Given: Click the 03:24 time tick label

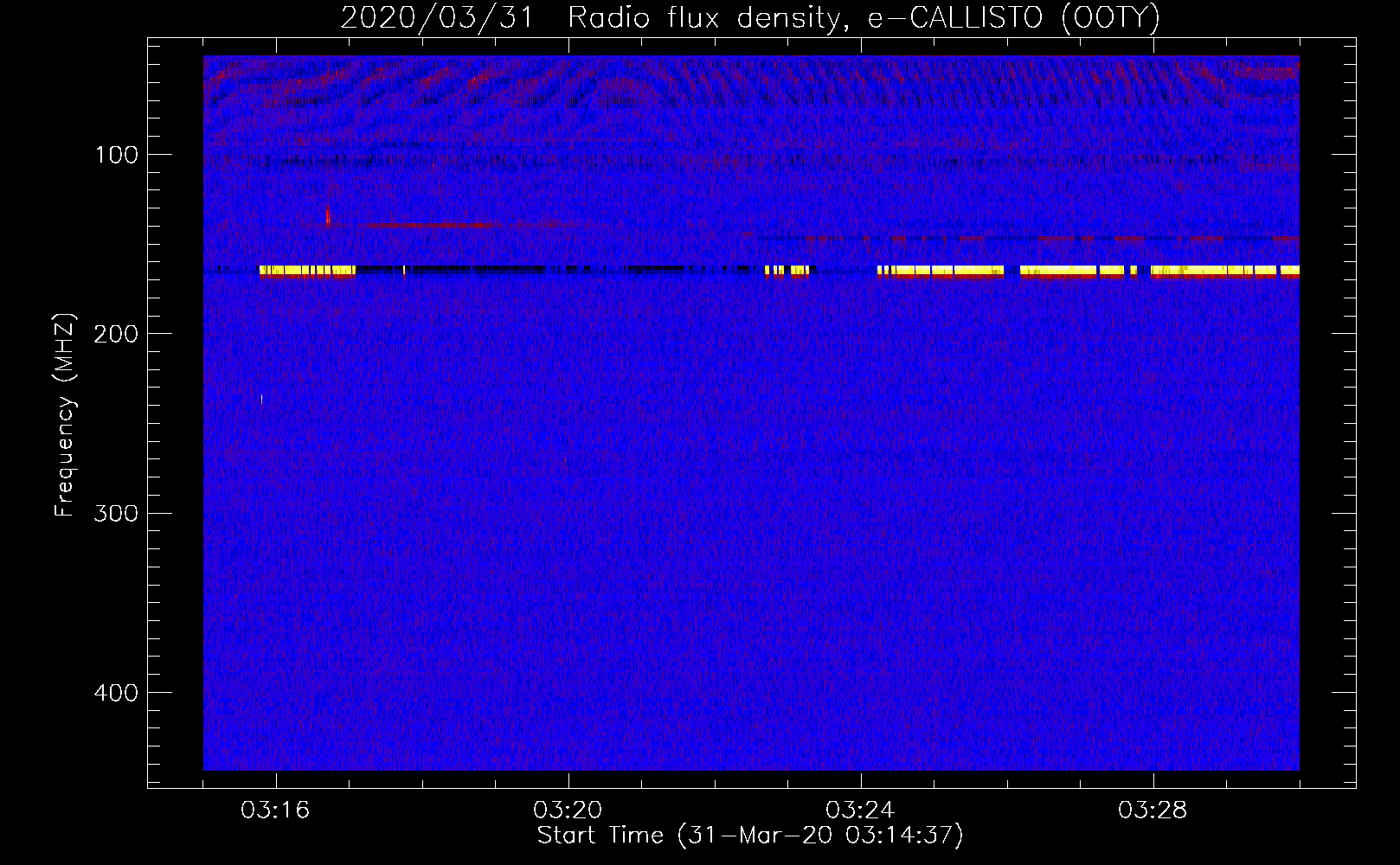Looking at the screenshot, I should pyautogui.click(x=860, y=810).
